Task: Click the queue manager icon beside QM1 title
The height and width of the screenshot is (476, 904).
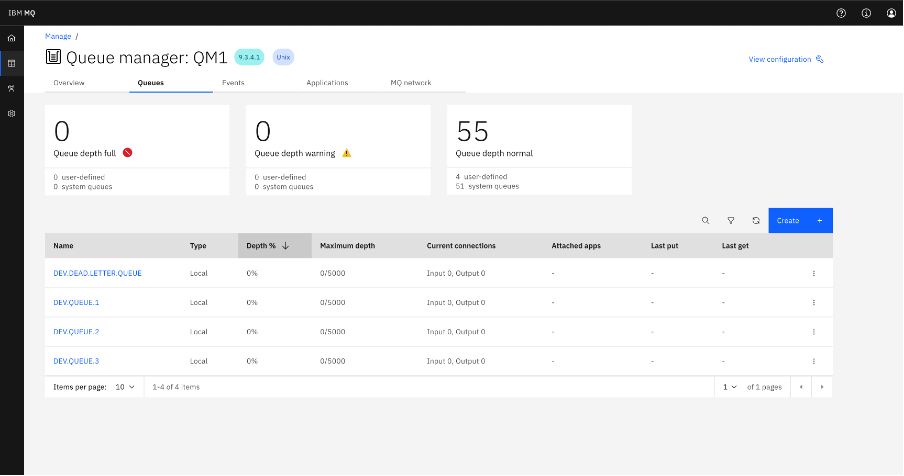Action: 53,56
